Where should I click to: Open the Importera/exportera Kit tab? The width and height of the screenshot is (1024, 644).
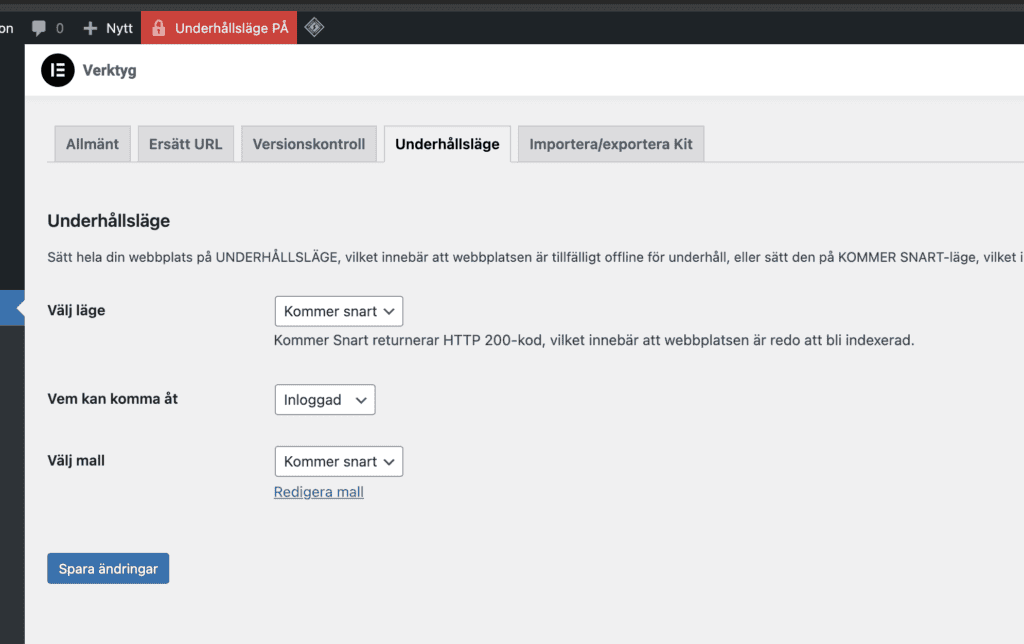(x=611, y=144)
